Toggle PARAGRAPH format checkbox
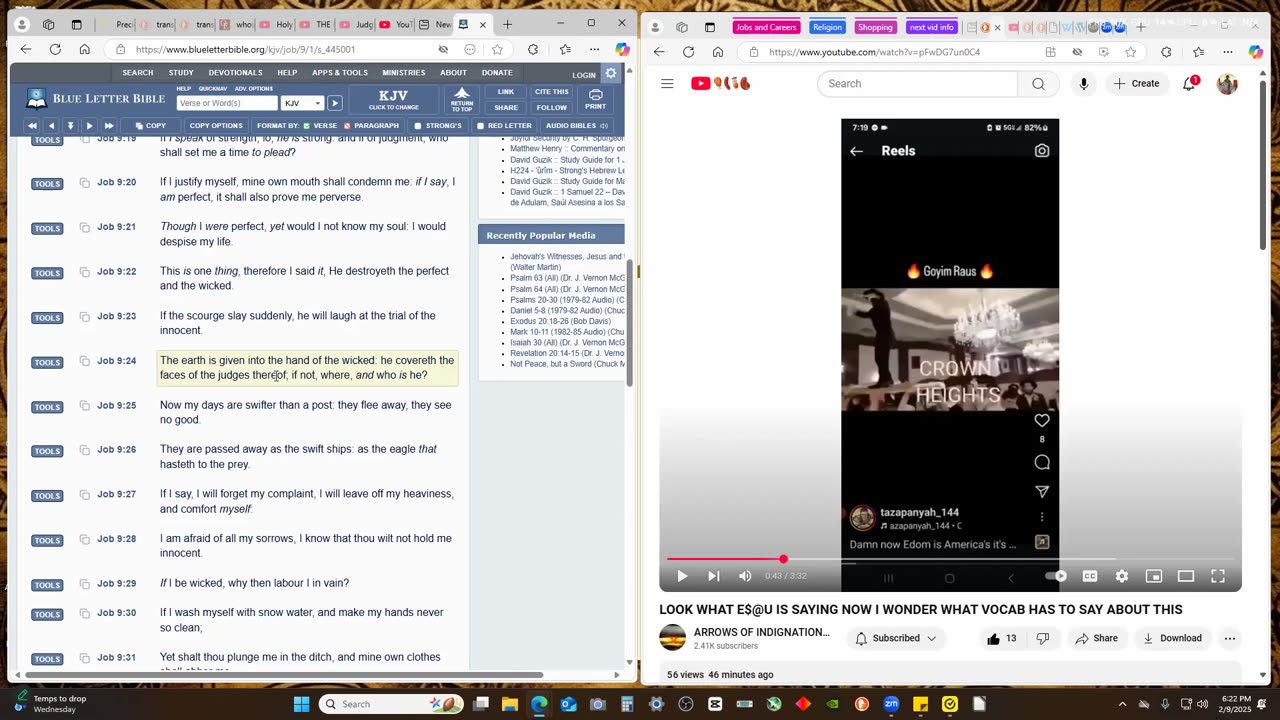The width and height of the screenshot is (1280, 720). coord(346,126)
